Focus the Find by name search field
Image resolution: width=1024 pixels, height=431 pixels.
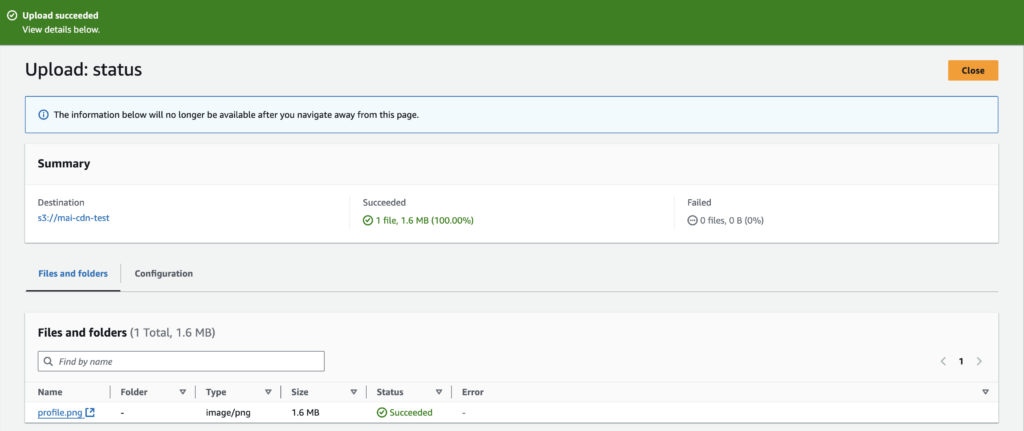[x=185, y=361]
